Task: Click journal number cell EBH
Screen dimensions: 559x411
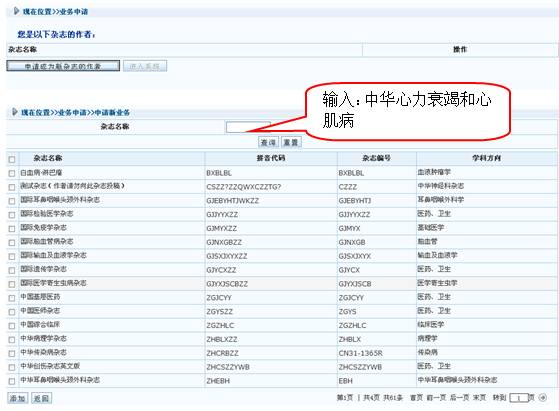Action: (x=345, y=381)
